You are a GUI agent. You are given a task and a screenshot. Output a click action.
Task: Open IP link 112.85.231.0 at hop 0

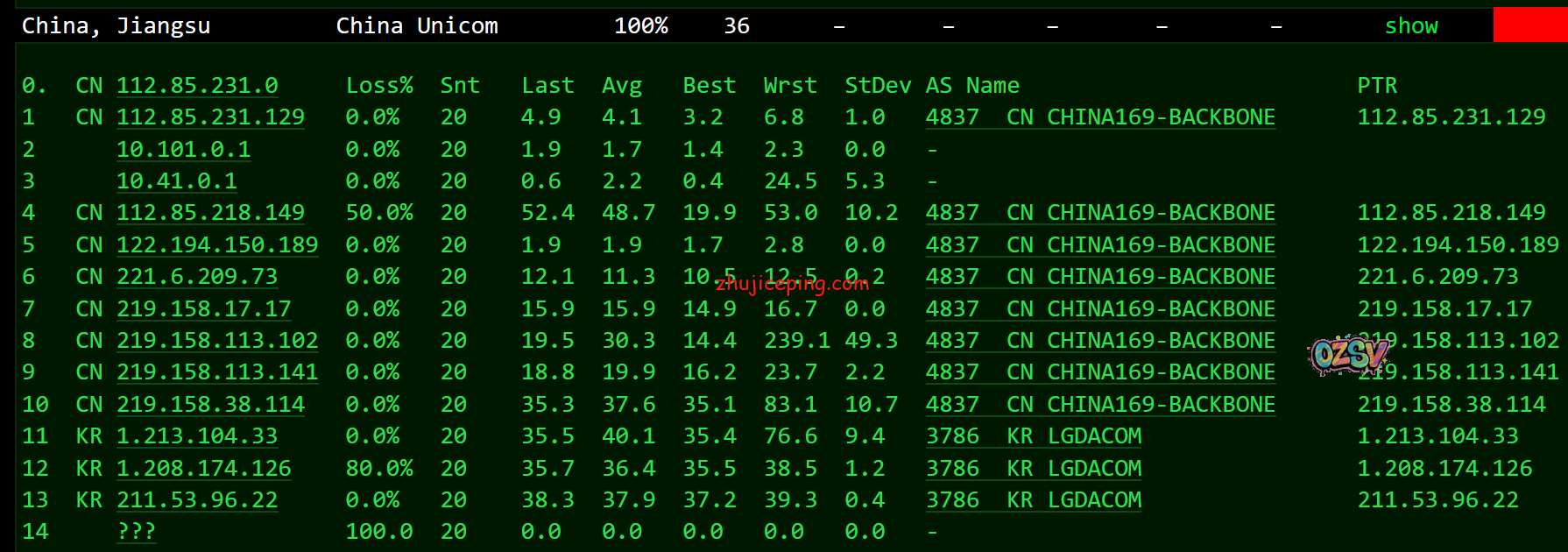point(197,86)
